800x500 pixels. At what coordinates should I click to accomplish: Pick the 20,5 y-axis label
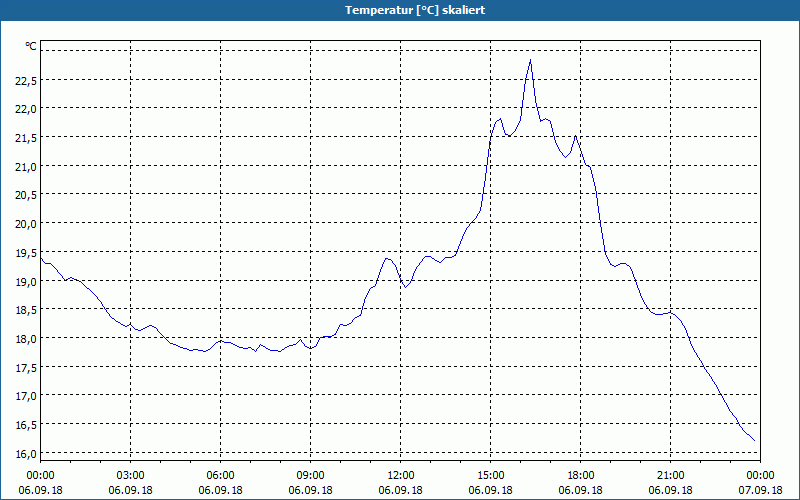pos(26,195)
